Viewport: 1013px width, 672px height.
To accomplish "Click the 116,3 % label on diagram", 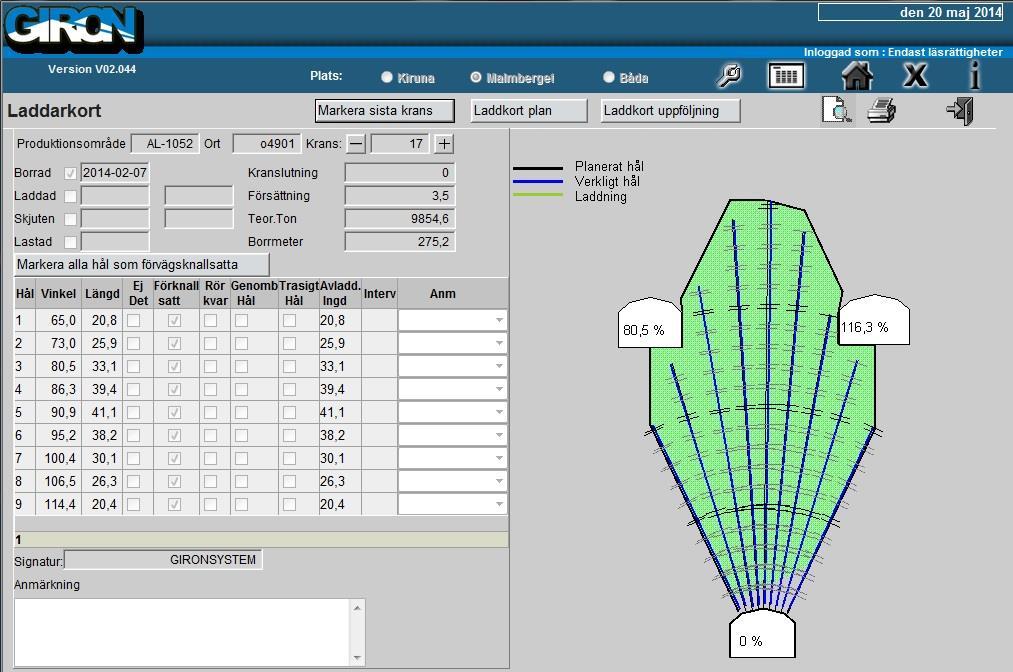I will pyautogui.click(x=864, y=328).
